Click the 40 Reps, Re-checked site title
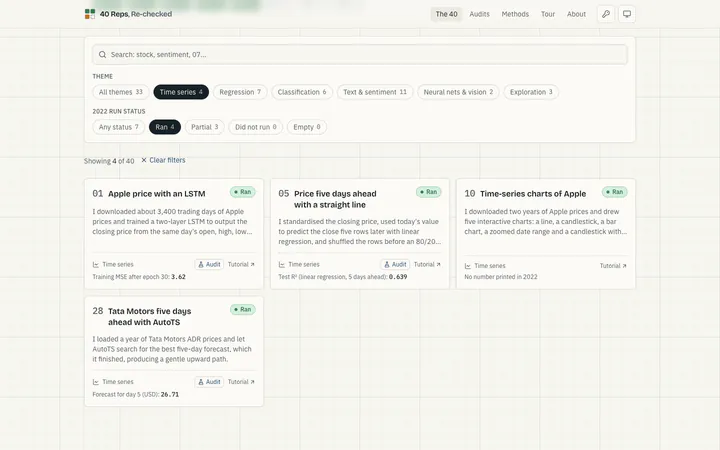The height and width of the screenshot is (450, 720). point(136,14)
